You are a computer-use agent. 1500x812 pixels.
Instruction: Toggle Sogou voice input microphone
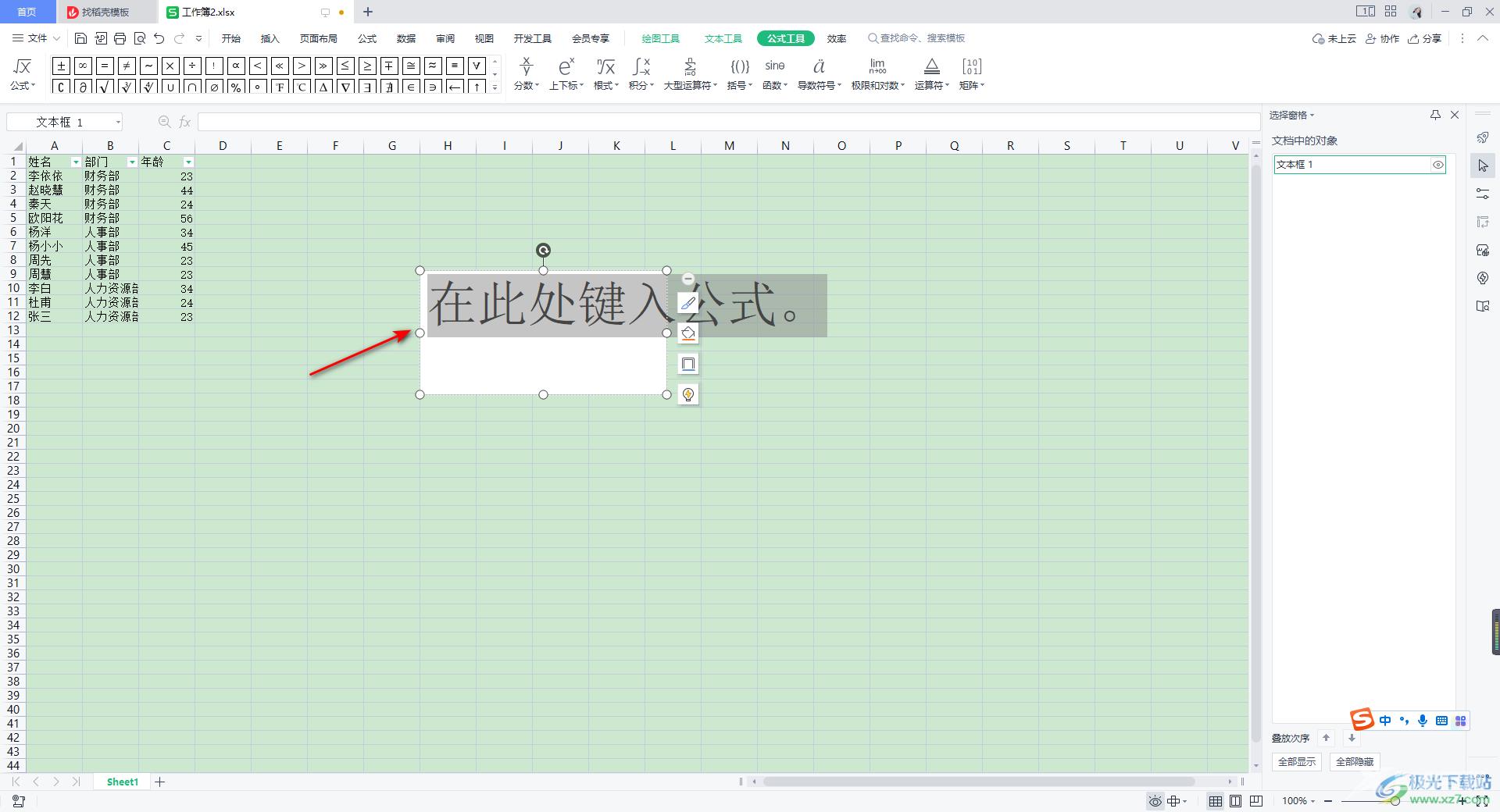tap(1423, 721)
